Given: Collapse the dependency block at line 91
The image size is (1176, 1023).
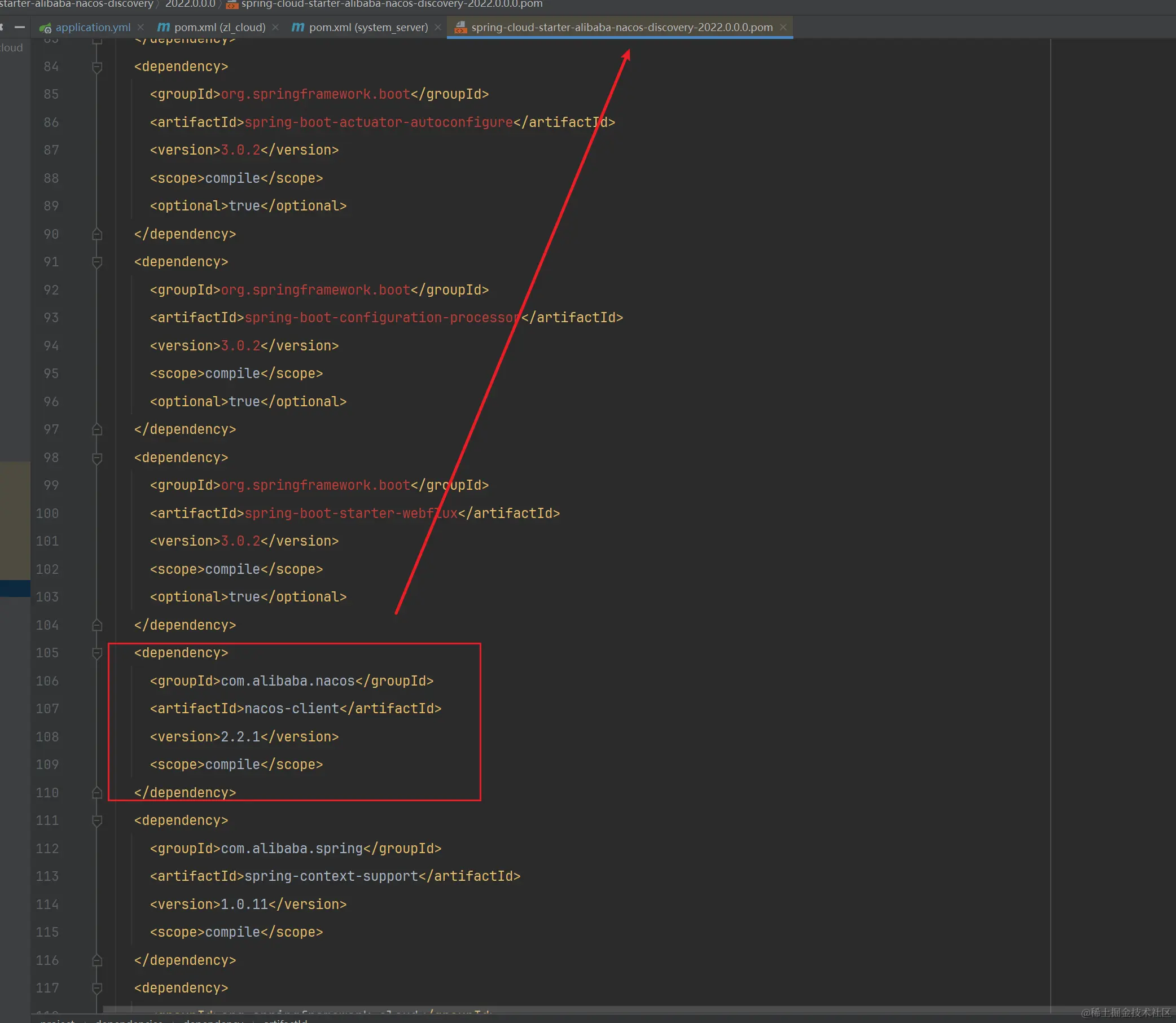Looking at the screenshot, I should point(97,262).
